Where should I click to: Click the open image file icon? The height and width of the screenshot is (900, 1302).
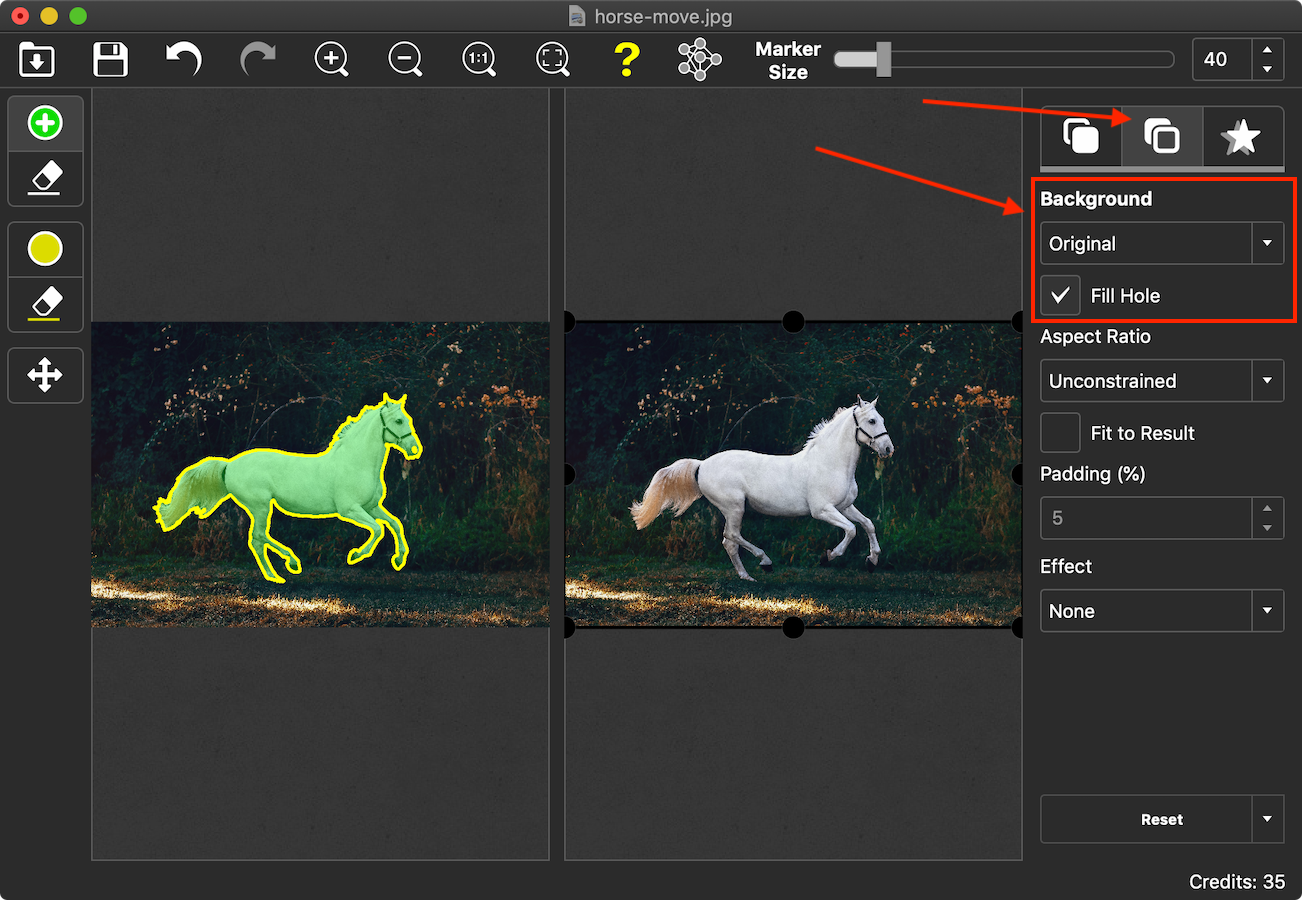[x=37, y=60]
